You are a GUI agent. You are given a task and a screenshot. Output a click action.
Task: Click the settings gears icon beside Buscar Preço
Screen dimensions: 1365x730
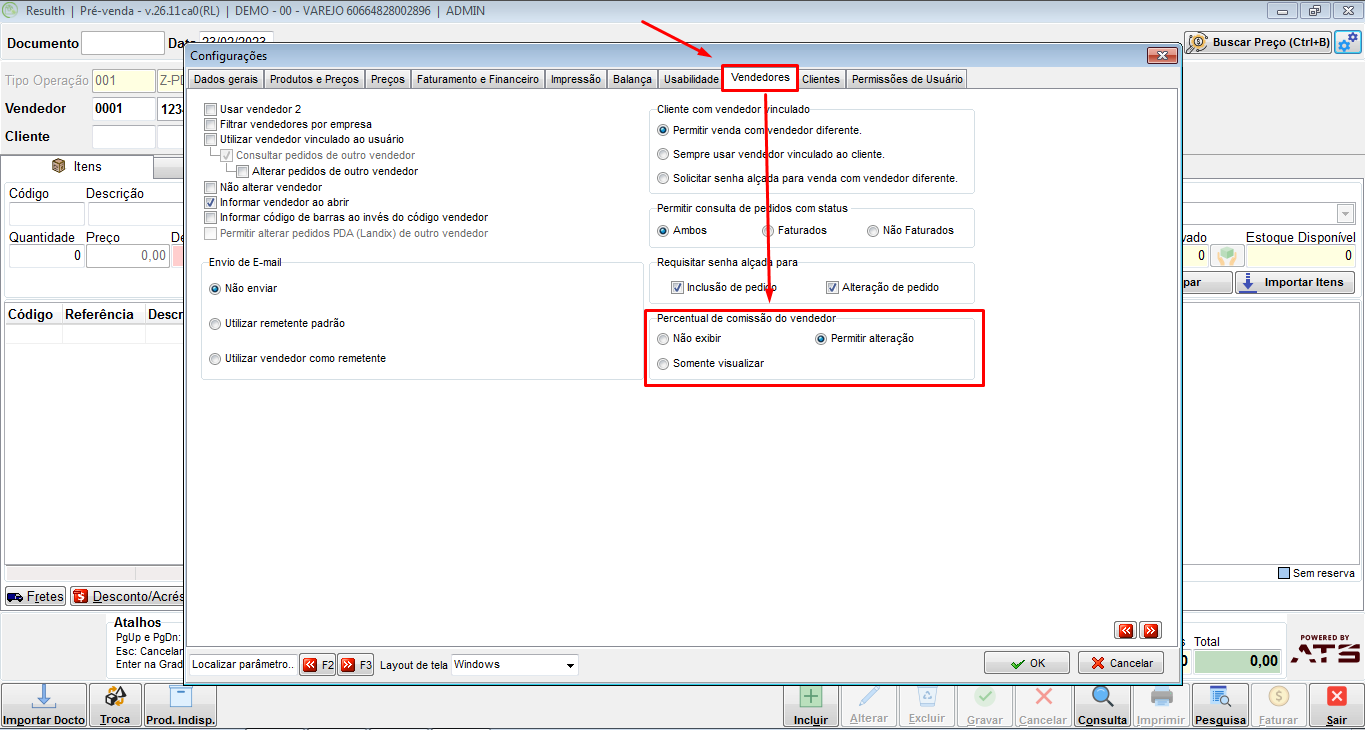click(x=1348, y=43)
